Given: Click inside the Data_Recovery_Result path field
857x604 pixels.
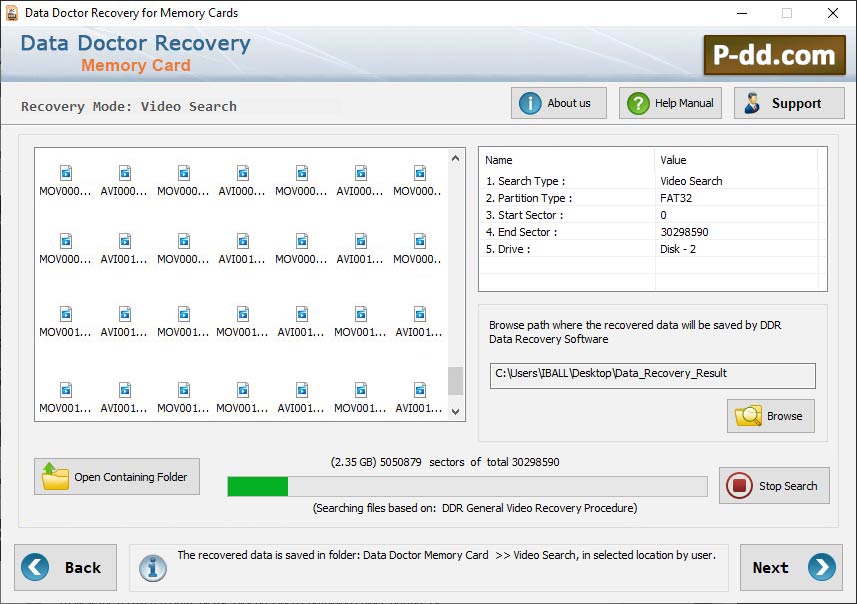Looking at the screenshot, I should click(x=651, y=376).
